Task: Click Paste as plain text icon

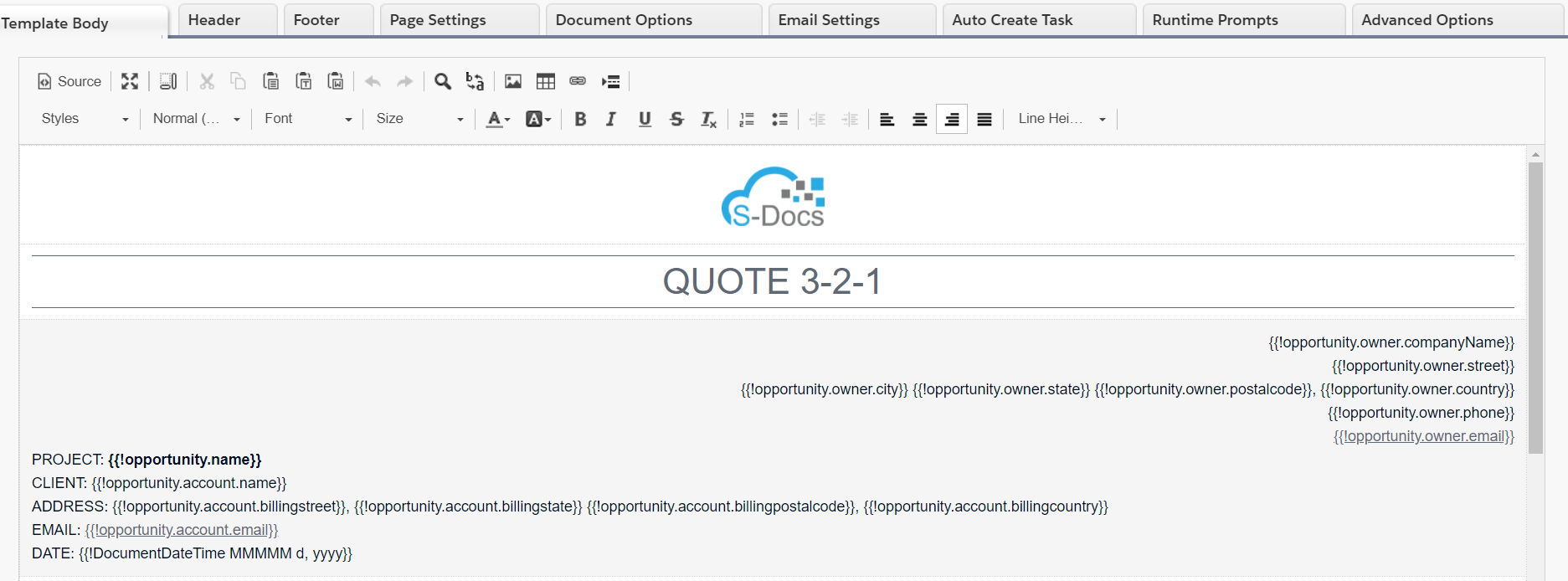Action: coord(303,81)
